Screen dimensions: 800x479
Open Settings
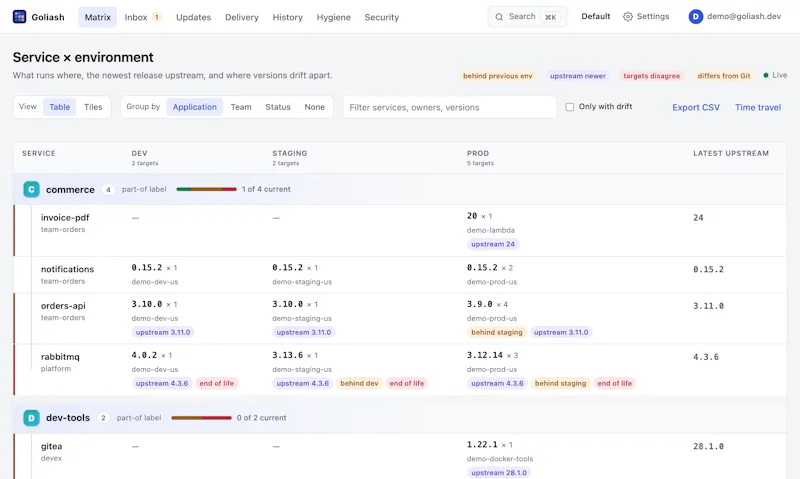(646, 16)
